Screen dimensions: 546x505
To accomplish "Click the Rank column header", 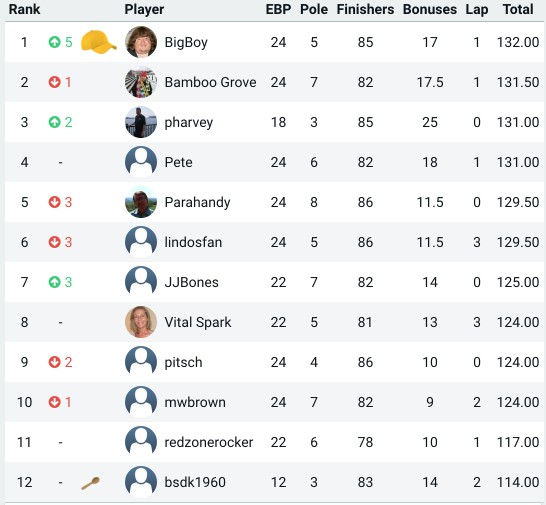I will click(x=24, y=9).
